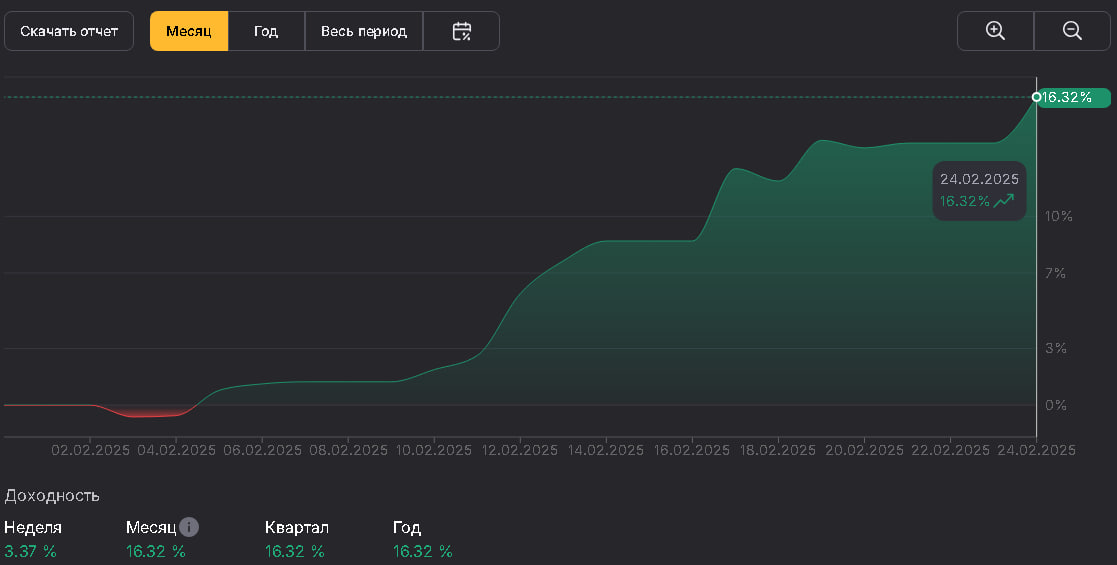The height and width of the screenshot is (565, 1117).
Task: Click the "3%" y-axis label
Action: [1056, 348]
